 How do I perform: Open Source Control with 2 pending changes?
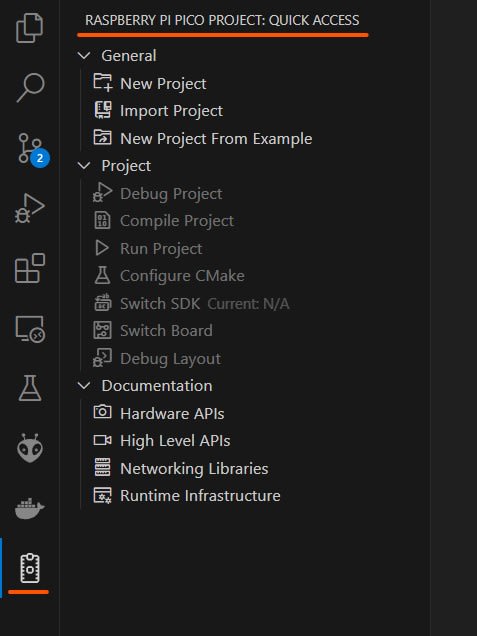pos(30,149)
